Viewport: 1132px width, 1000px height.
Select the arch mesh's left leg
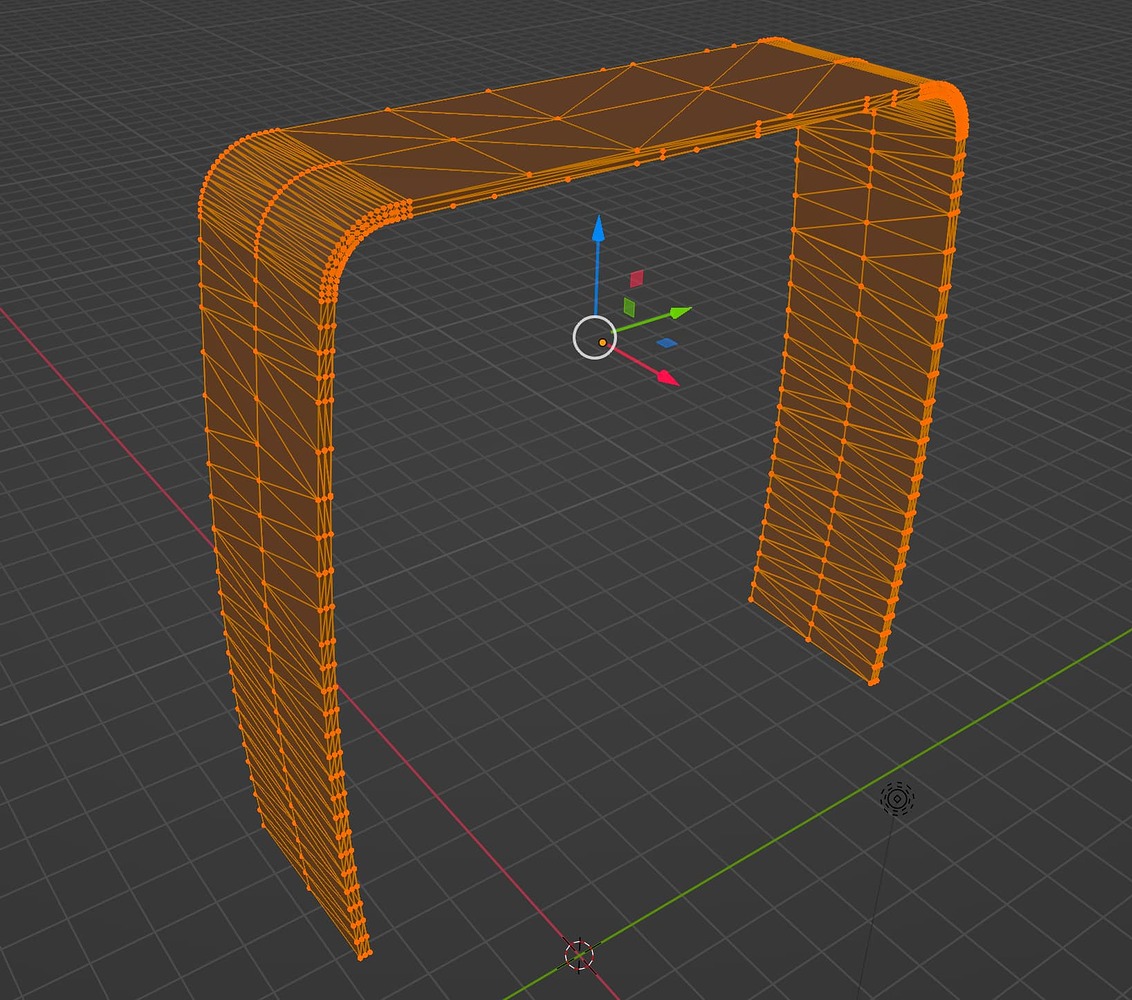280,550
